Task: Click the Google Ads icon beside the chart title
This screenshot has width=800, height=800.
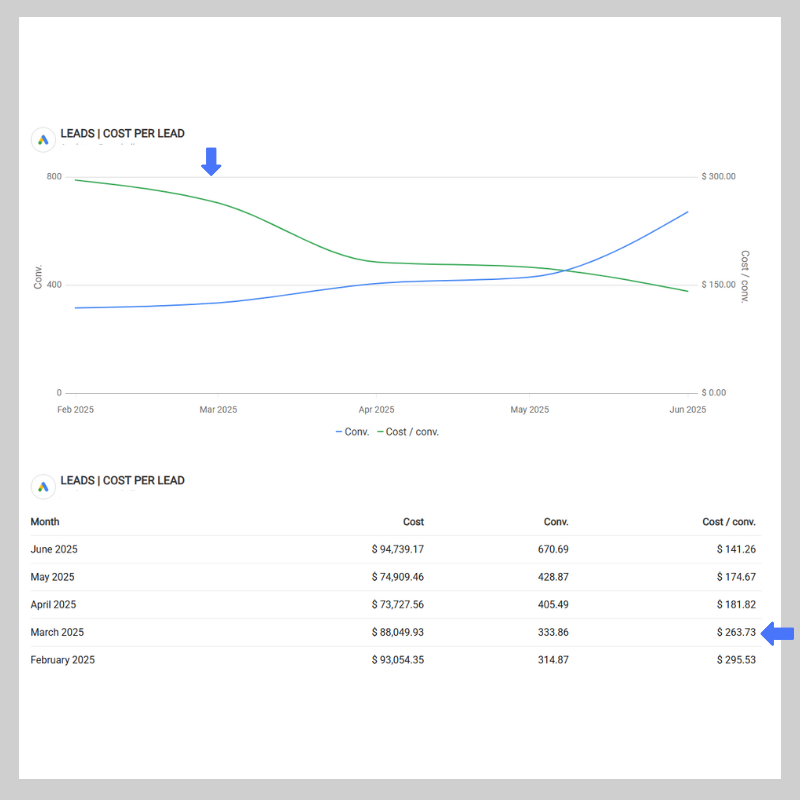Action: (x=42, y=139)
